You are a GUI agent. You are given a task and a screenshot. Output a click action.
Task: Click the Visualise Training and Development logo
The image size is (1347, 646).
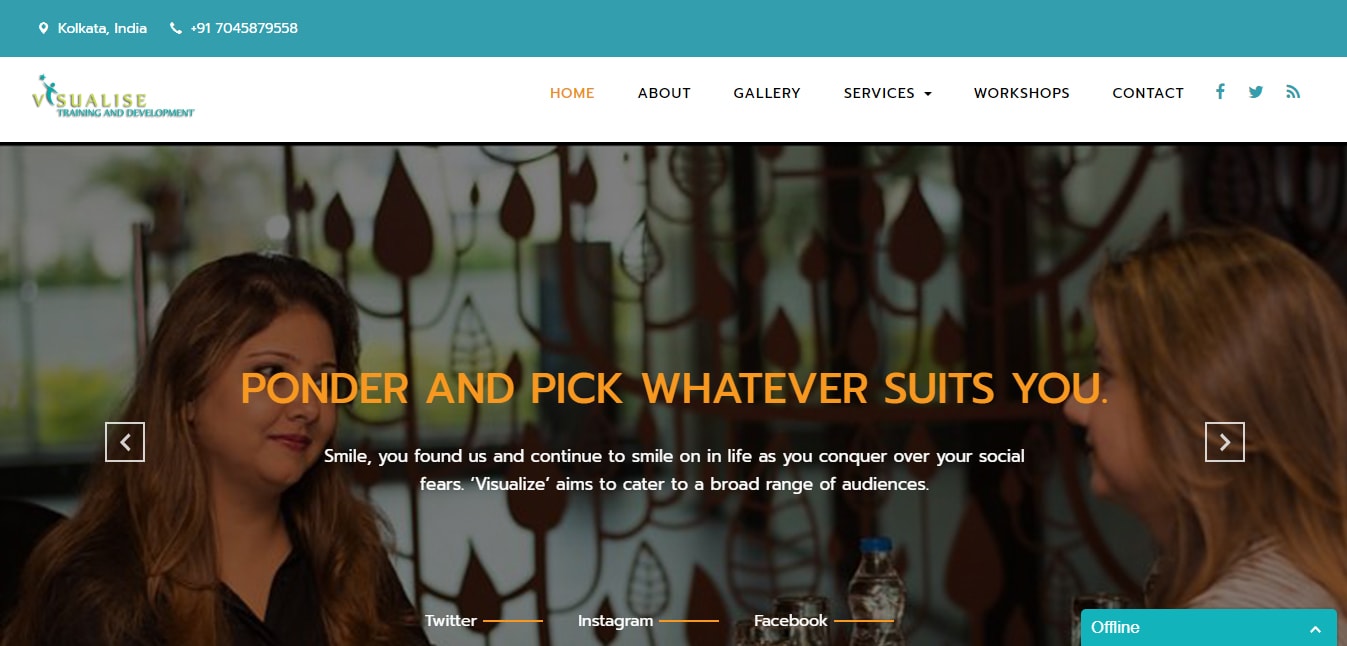[x=113, y=97]
